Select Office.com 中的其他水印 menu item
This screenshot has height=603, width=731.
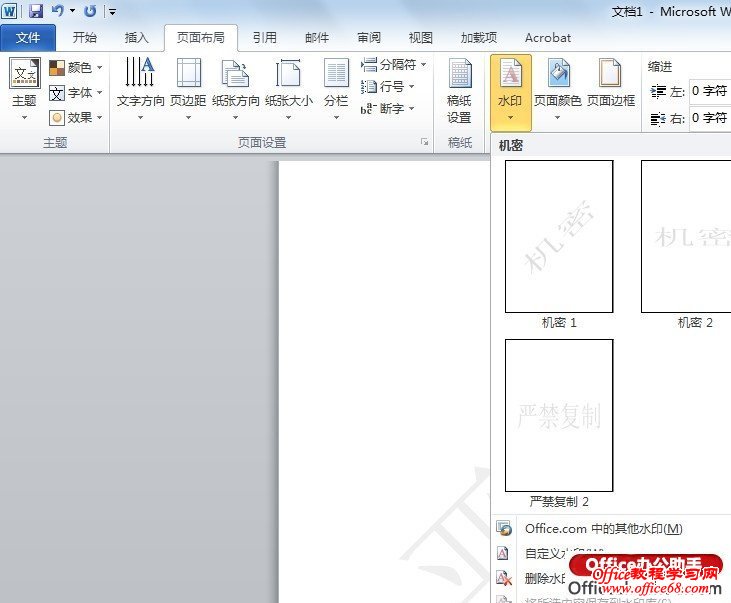(x=611, y=529)
